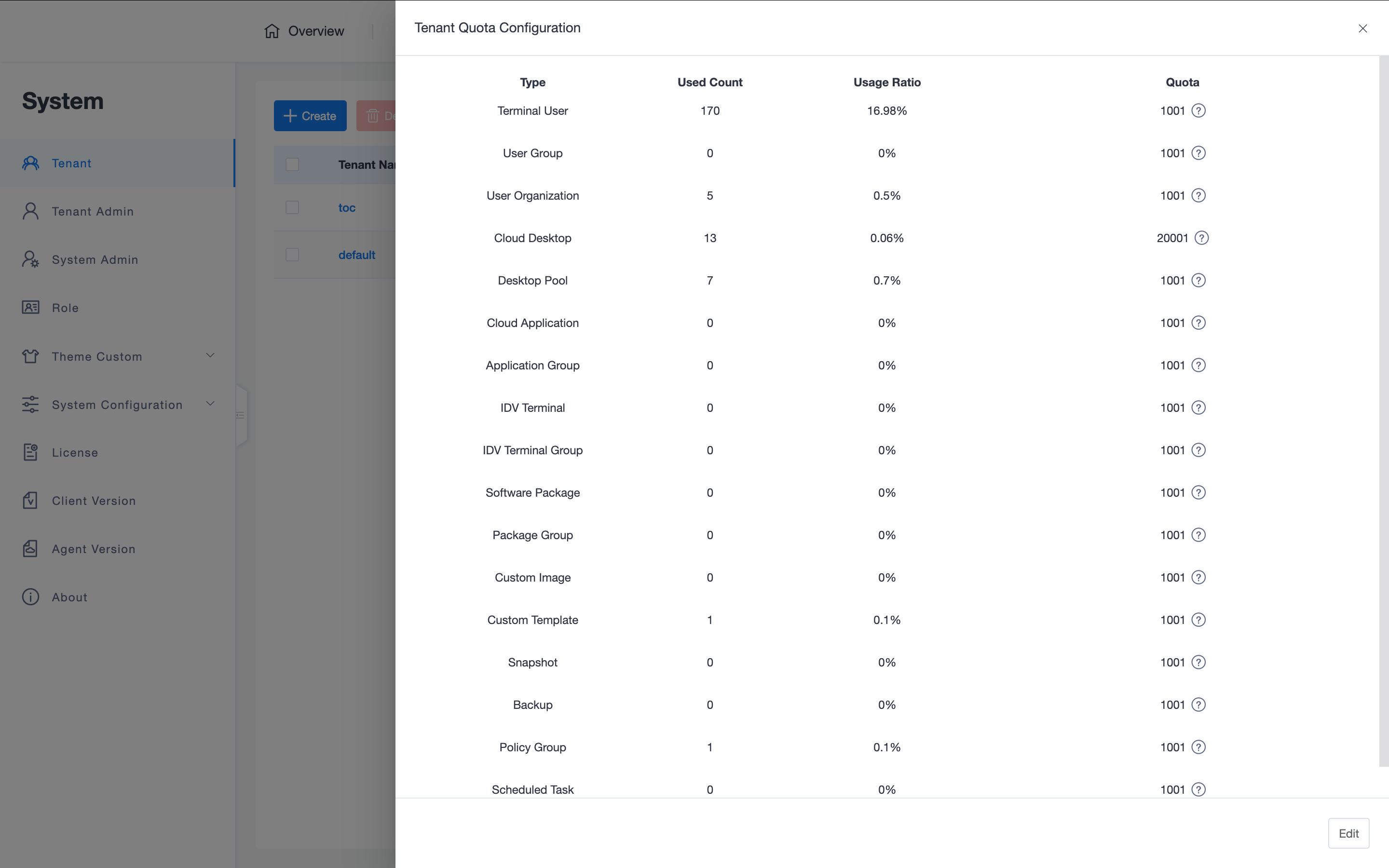Click the Role sidebar icon
Screen dimensions: 1389x868
coord(30,308)
